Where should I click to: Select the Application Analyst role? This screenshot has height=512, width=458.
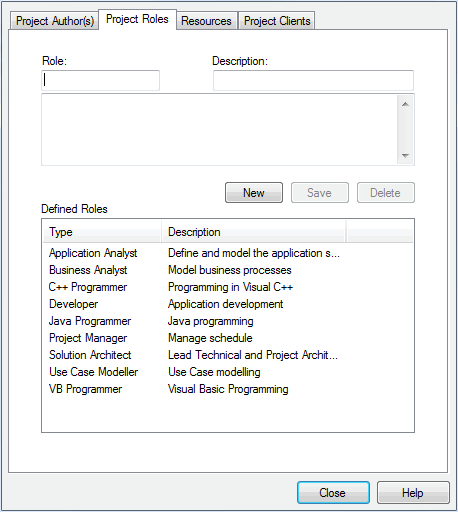coord(93,253)
